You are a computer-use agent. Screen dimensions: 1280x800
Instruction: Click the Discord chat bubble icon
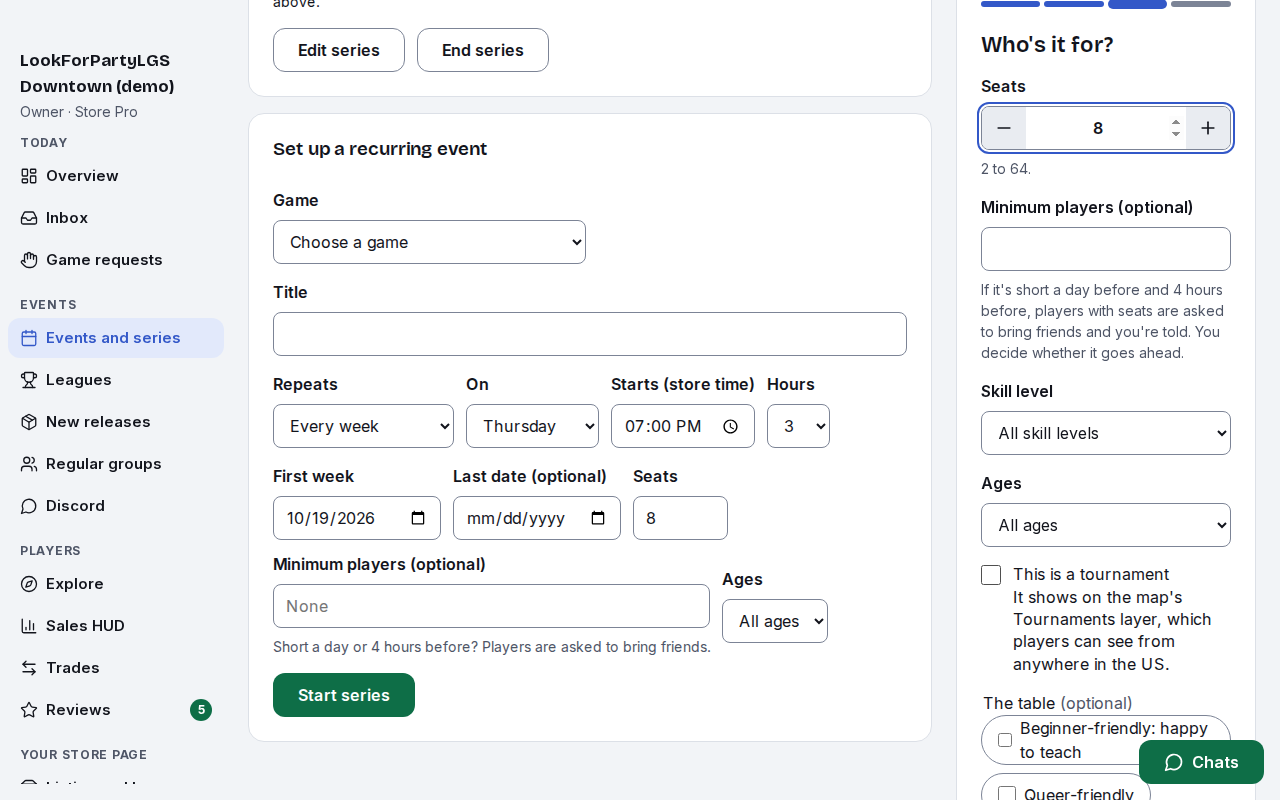pyautogui.click(x=29, y=506)
